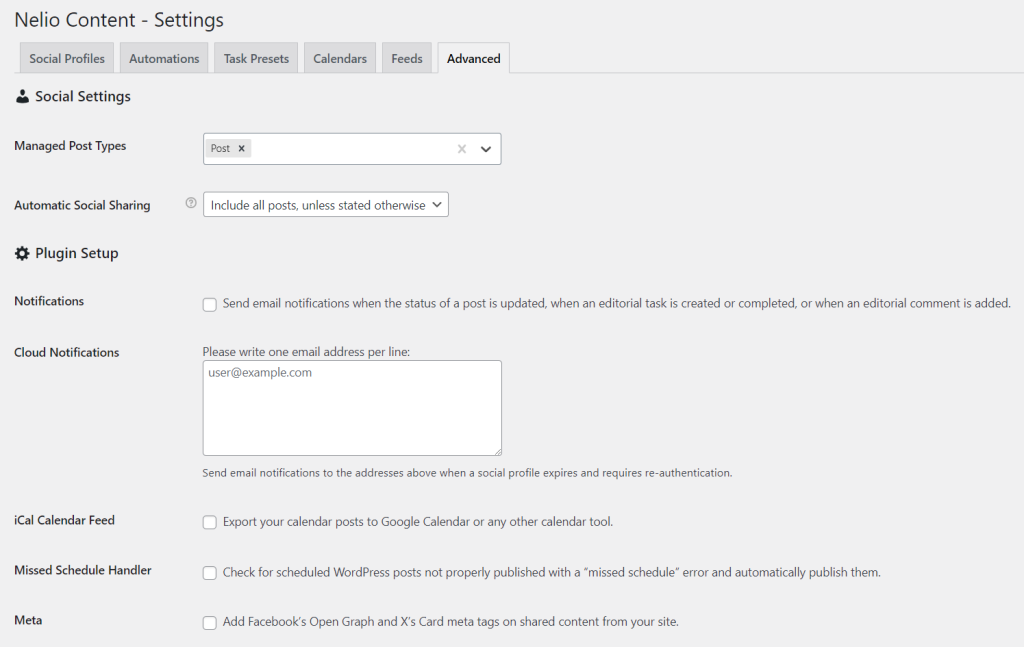Enable the iCal Calendar Feed export

point(209,522)
